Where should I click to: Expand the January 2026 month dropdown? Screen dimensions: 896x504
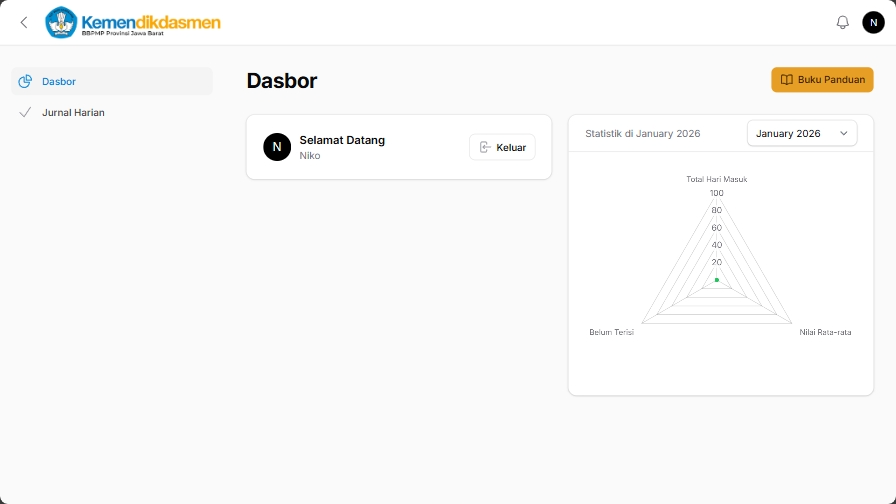click(x=801, y=133)
